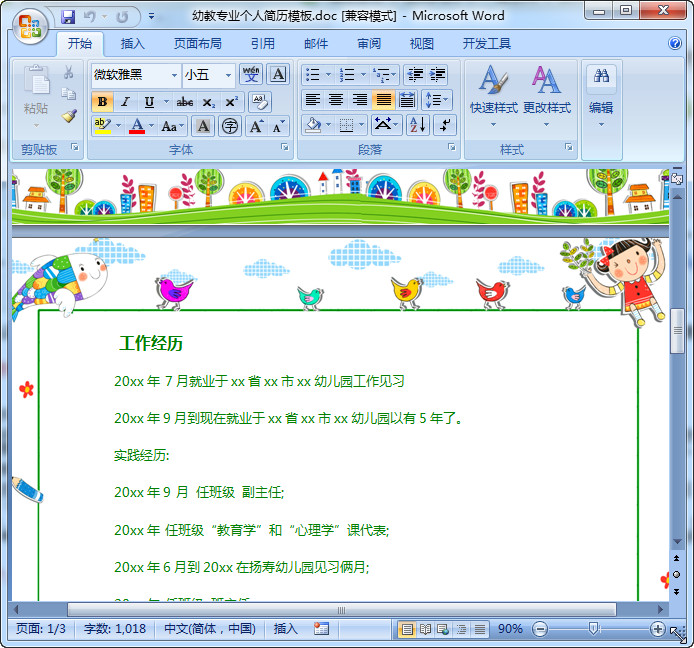694x648 pixels.
Task: Click 更改样式 button
Action: [547, 96]
